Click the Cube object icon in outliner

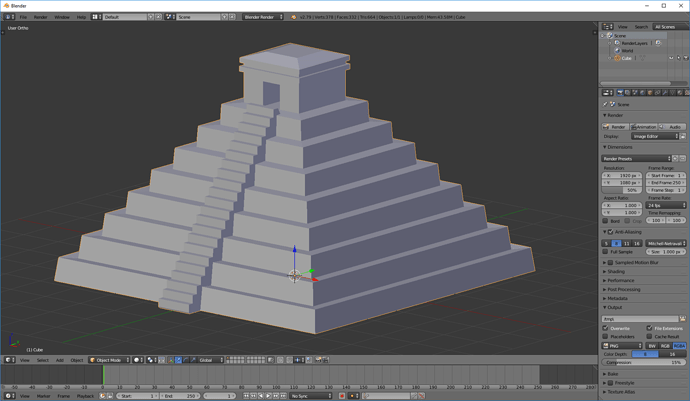pos(617,58)
